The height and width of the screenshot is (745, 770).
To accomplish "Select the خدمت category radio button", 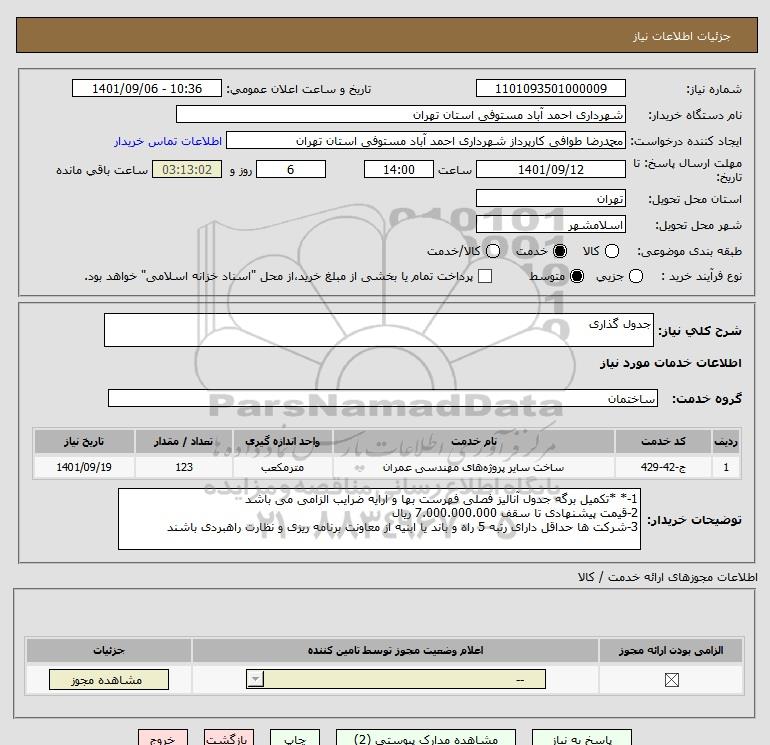I will (x=560, y=251).
